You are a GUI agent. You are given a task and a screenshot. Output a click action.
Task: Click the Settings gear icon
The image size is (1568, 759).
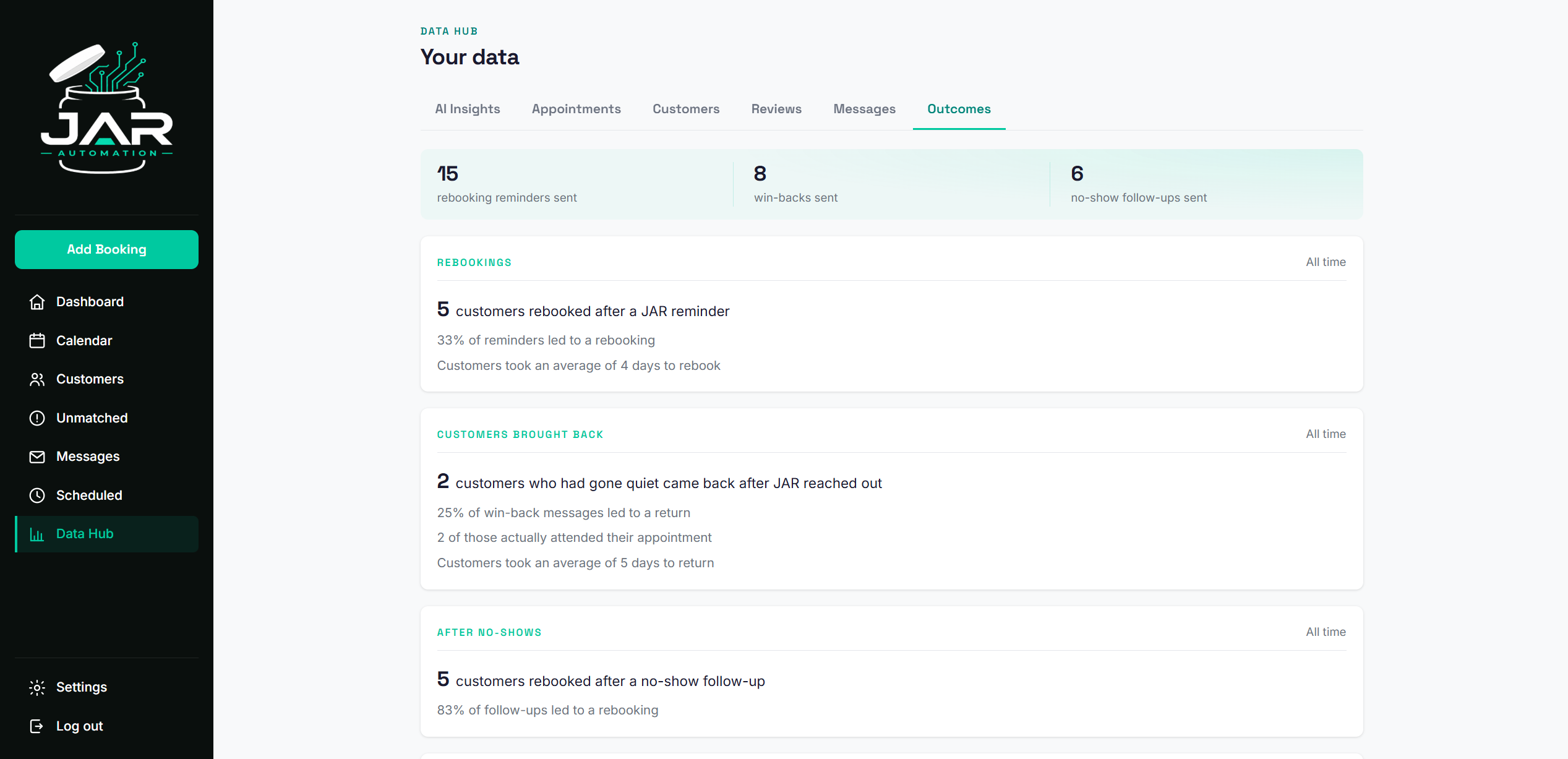[37, 687]
